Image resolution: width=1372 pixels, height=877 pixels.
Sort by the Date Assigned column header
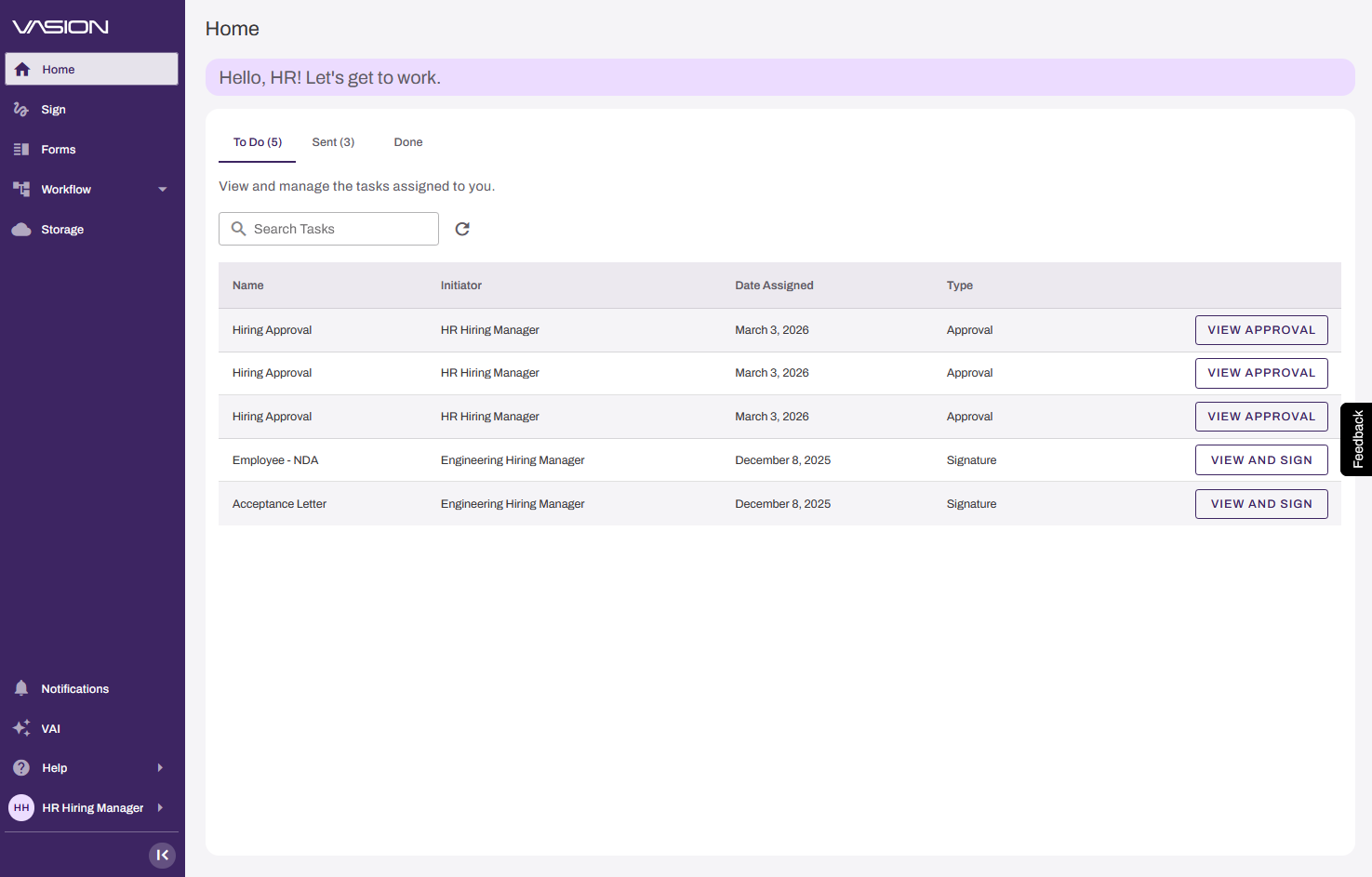[774, 286]
